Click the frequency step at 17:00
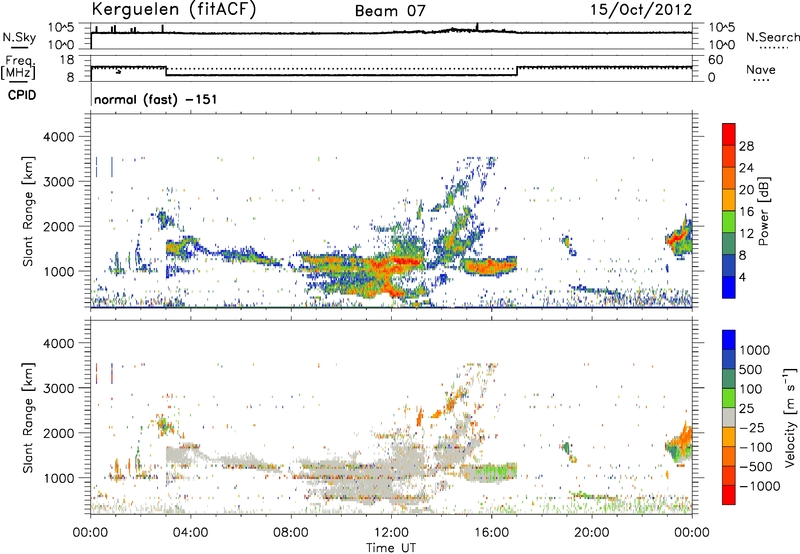 pyautogui.click(x=517, y=71)
